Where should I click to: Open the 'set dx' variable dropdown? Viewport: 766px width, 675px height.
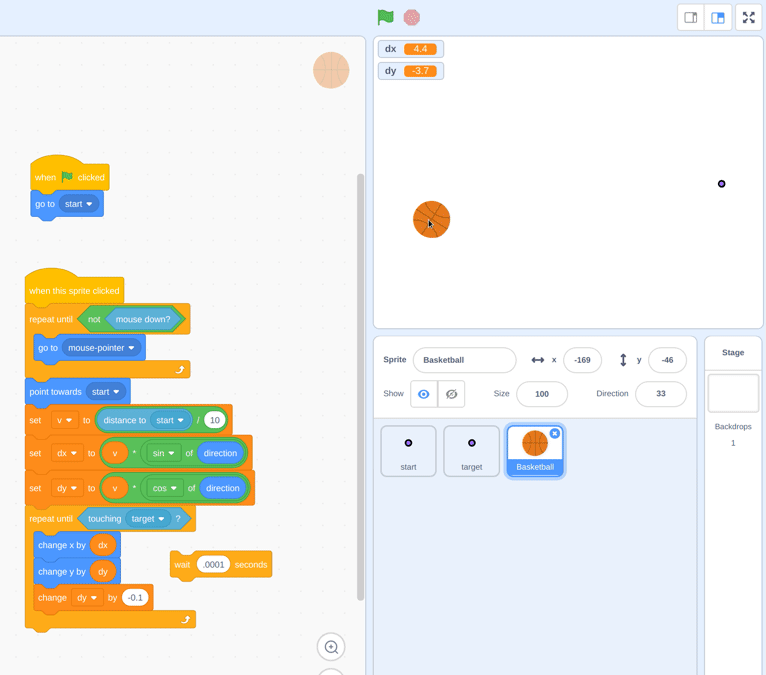pyautogui.click(x=67, y=453)
